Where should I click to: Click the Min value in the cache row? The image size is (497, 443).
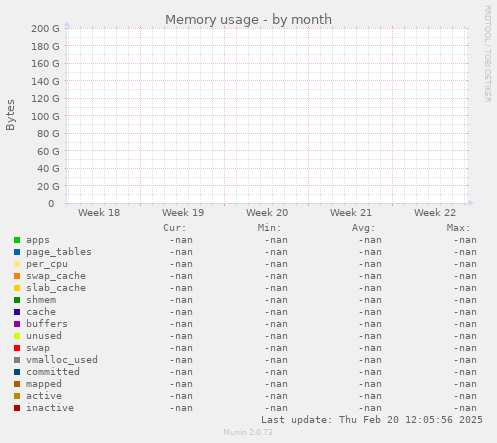pyautogui.click(x=276, y=312)
